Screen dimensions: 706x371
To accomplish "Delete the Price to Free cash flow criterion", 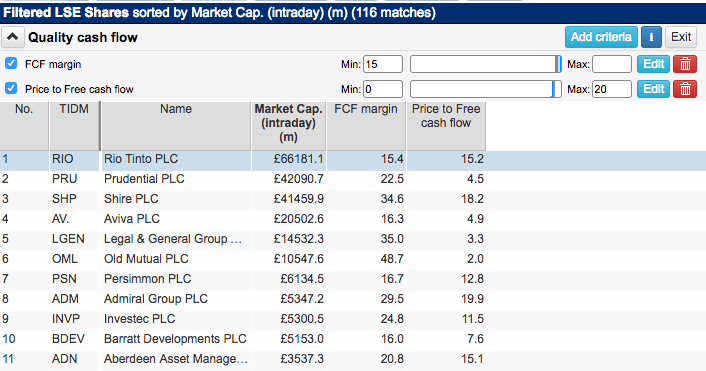I will [685, 89].
